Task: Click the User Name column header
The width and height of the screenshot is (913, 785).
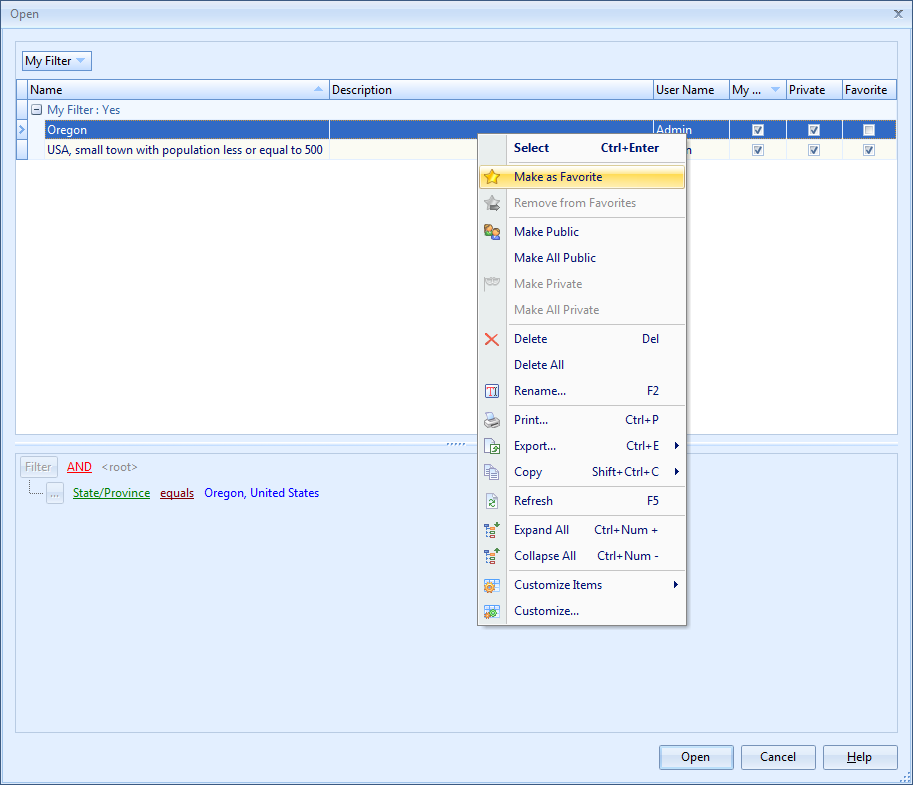Action: [691, 90]
